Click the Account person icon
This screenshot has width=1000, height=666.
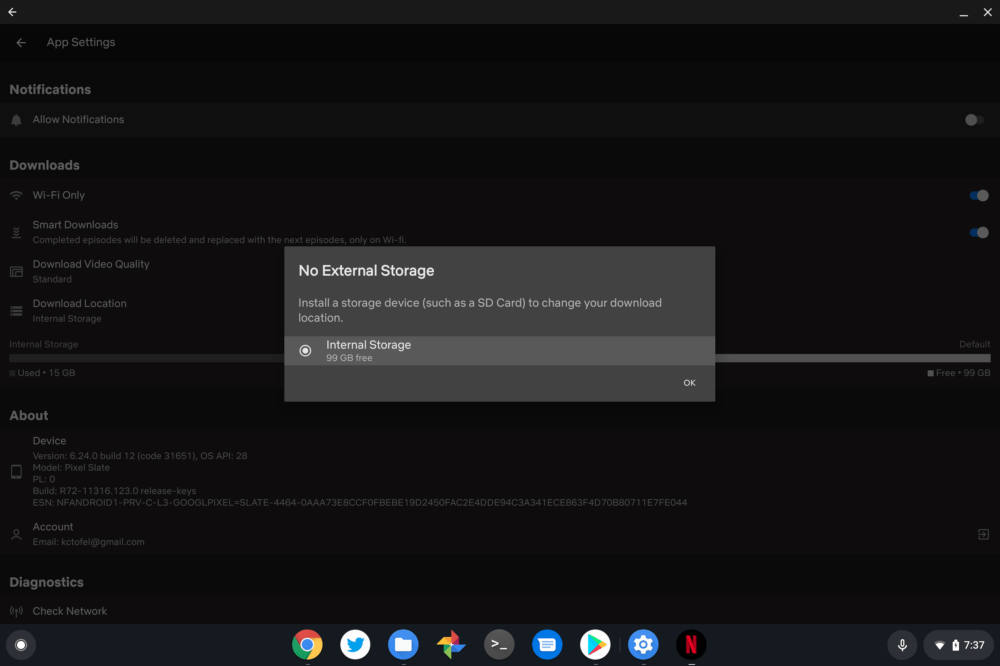[x=17, y=535]
